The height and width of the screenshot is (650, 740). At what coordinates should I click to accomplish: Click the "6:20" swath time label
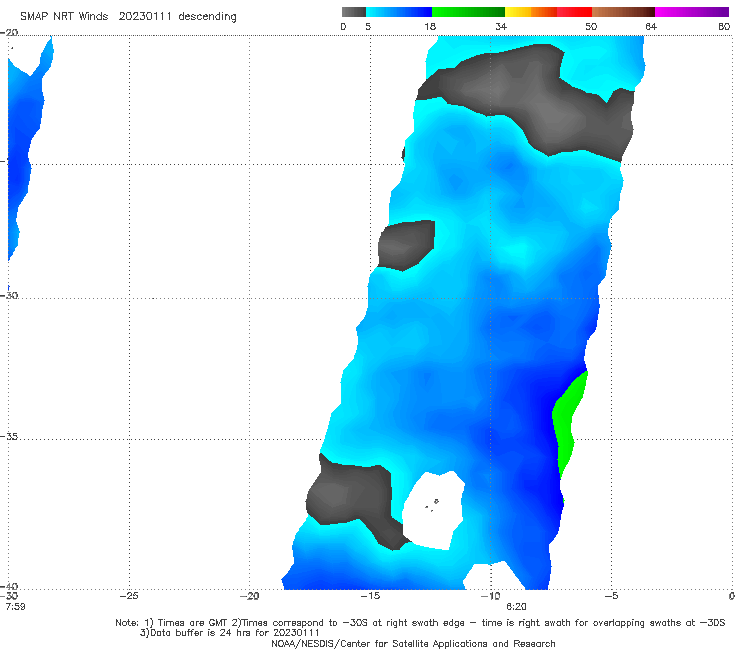[516, 606]
